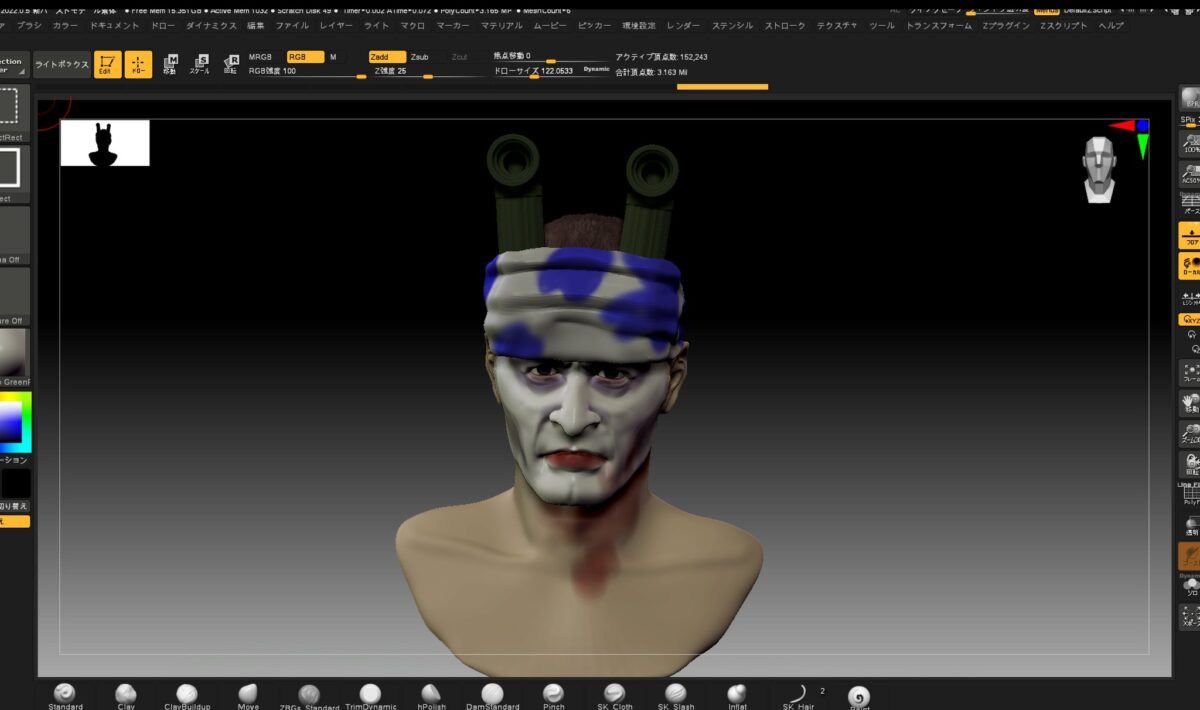
Task: Activate Edit mode button
Action: point(108,64)
